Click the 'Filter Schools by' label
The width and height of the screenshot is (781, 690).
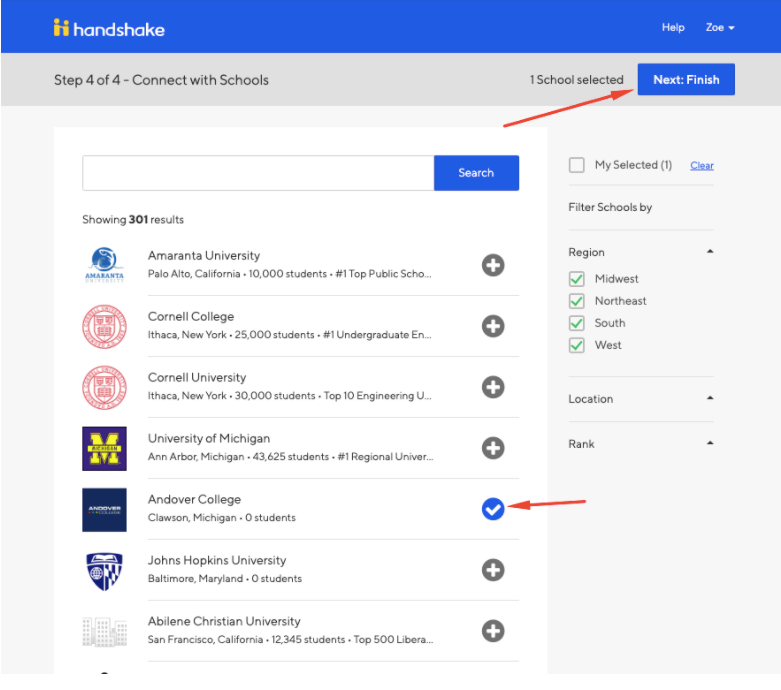610,207
